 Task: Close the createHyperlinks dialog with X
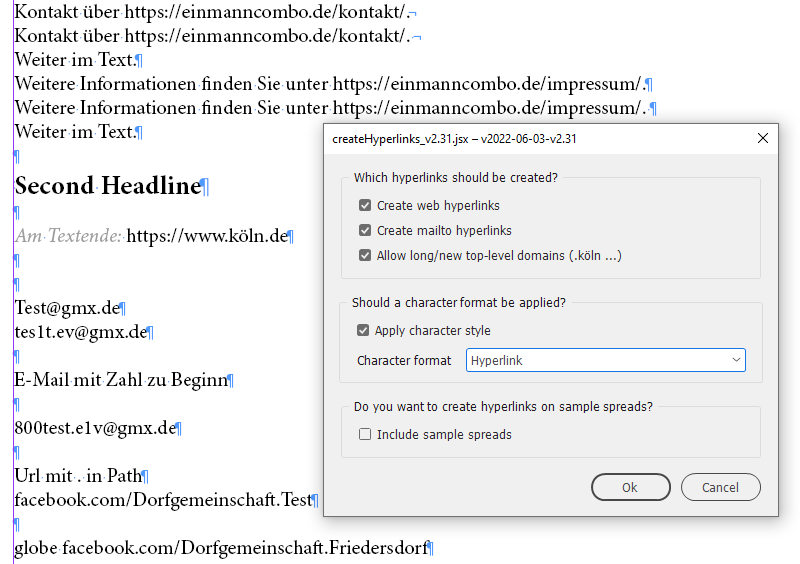762,139
